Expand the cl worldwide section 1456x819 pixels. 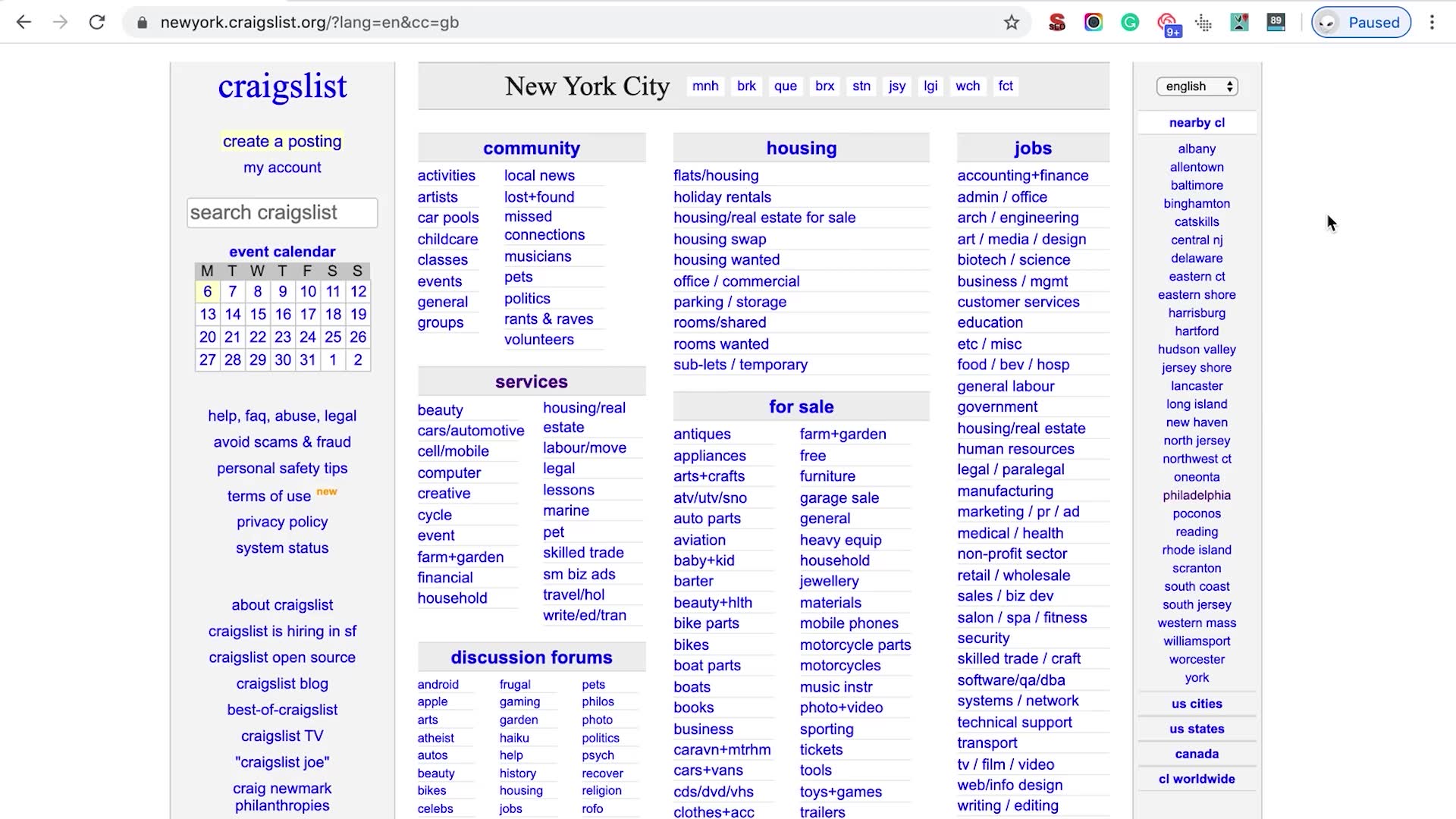1197,779
